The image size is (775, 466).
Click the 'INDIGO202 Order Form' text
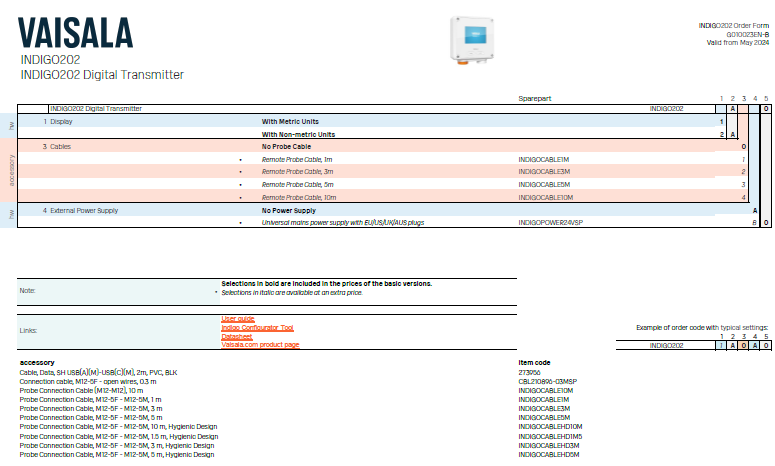tap(733, 26)
